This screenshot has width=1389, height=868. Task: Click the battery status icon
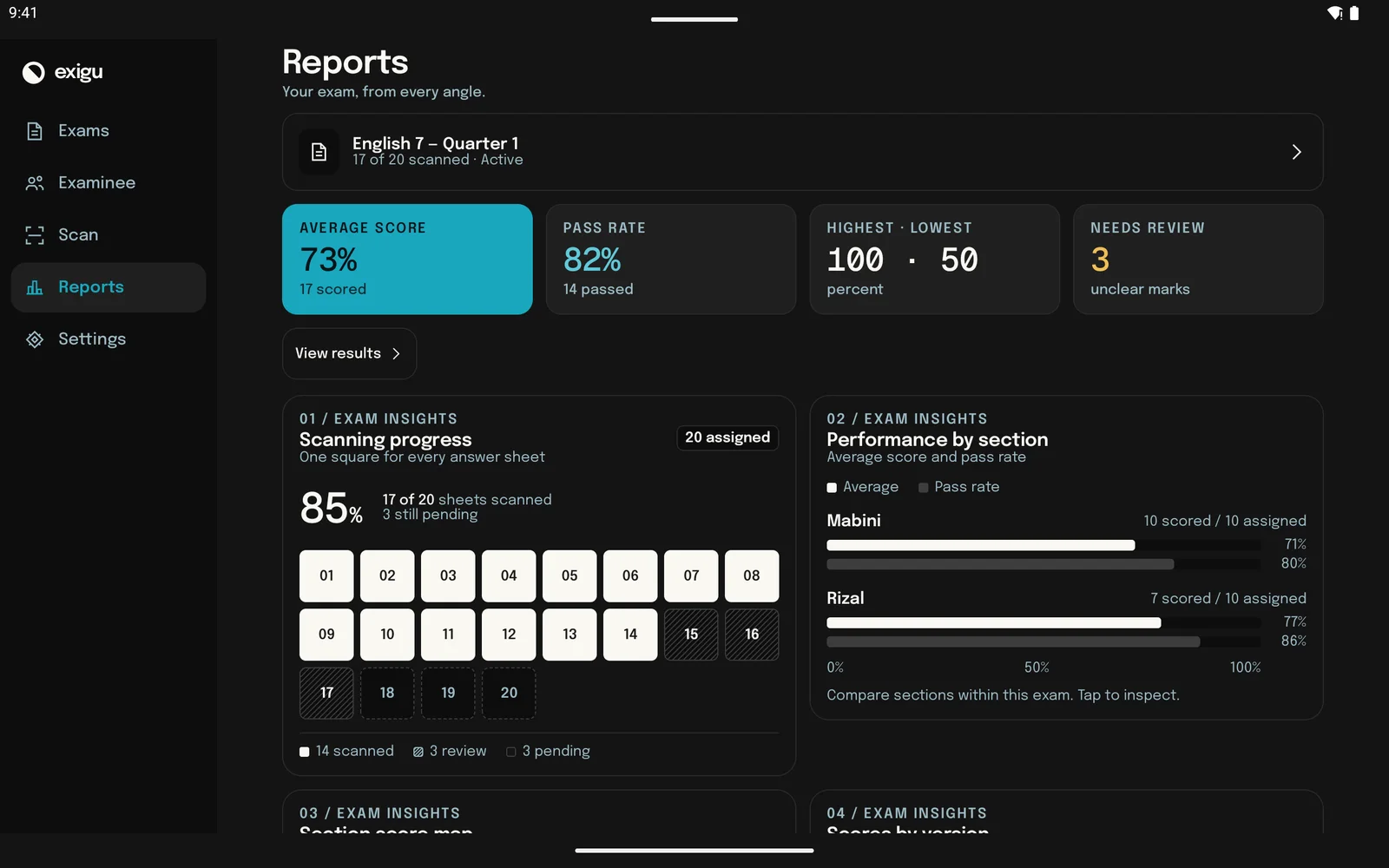[x=1354, y=13]
